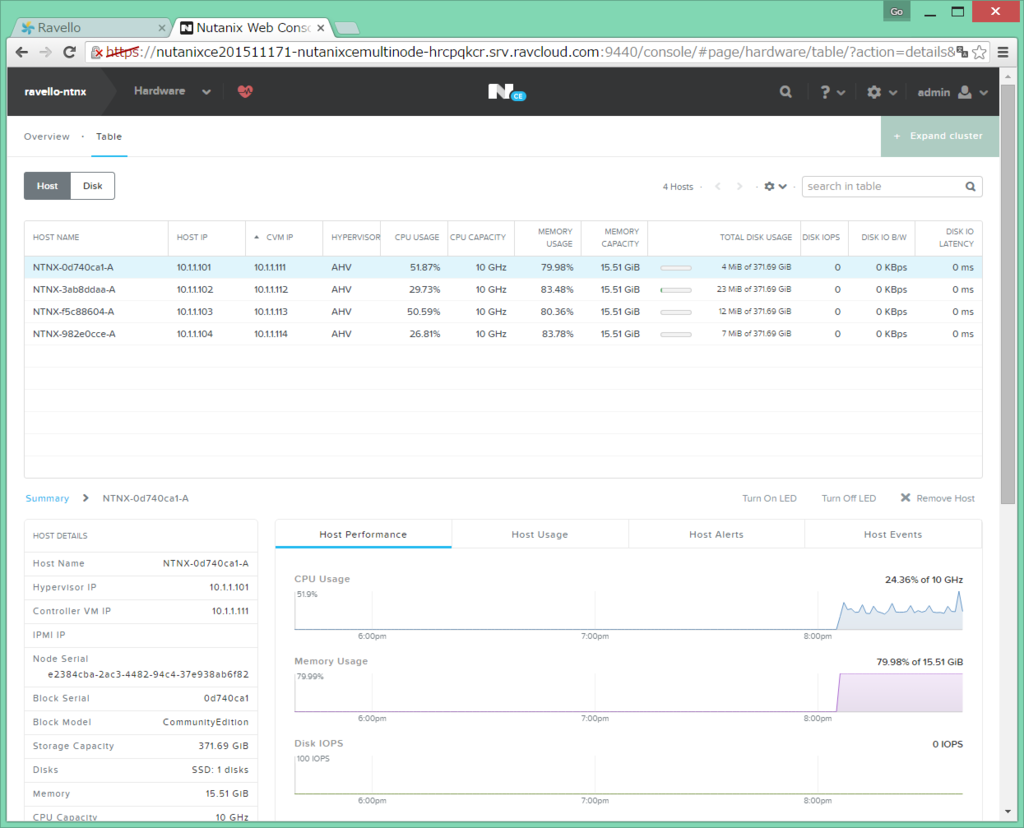Click the browser address bar URL

(529, 52)
